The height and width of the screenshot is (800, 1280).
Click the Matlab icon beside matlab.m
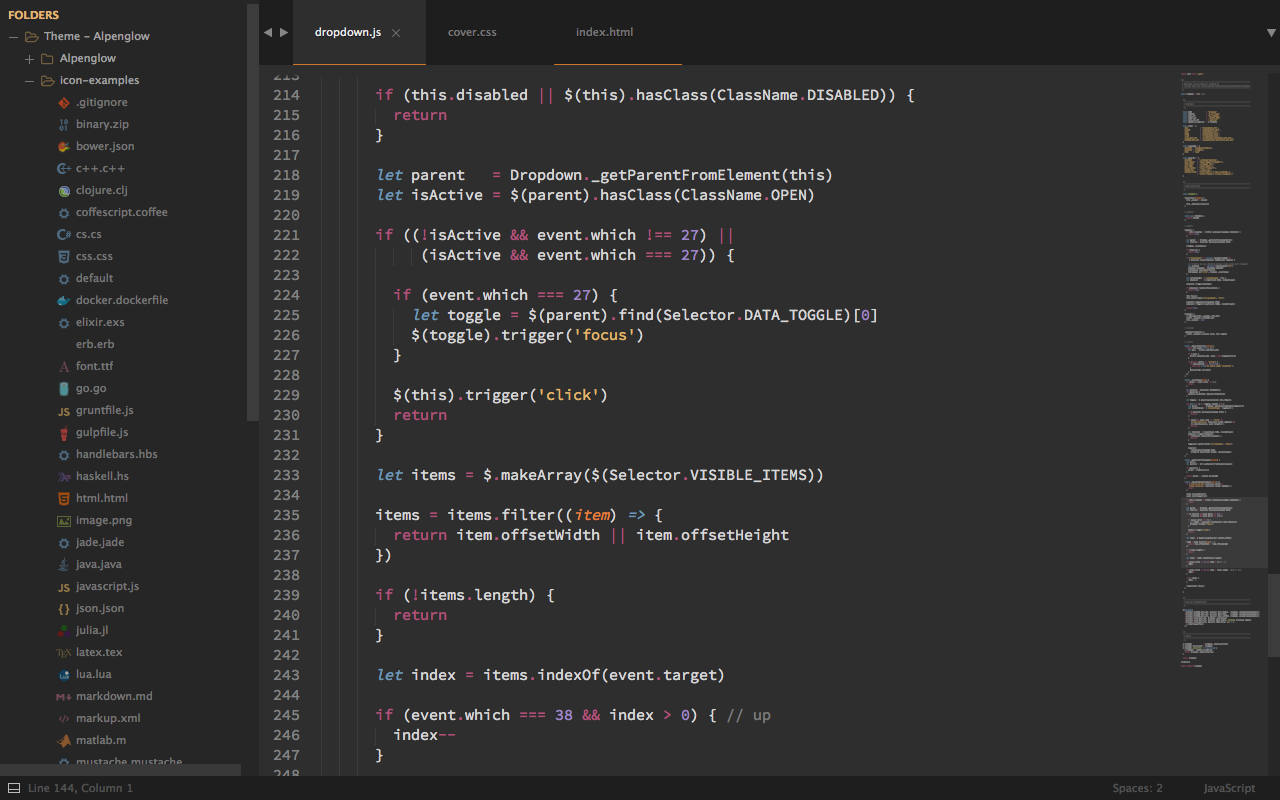click(64, 740)
